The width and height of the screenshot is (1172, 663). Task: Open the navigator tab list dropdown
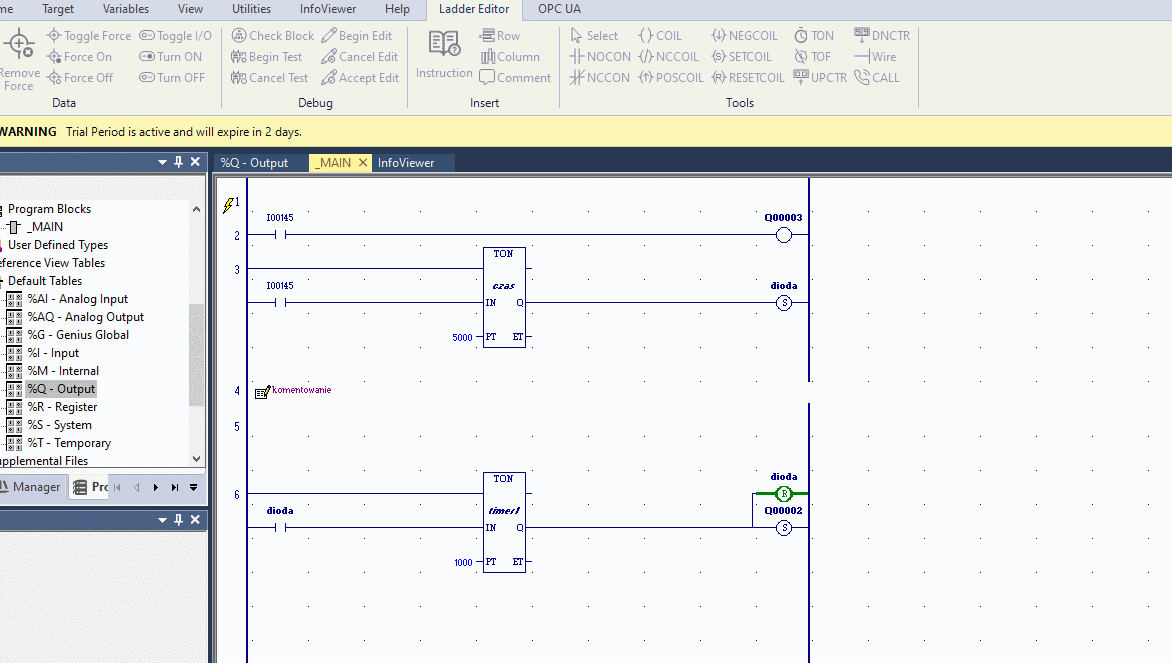tap(194, 487)
